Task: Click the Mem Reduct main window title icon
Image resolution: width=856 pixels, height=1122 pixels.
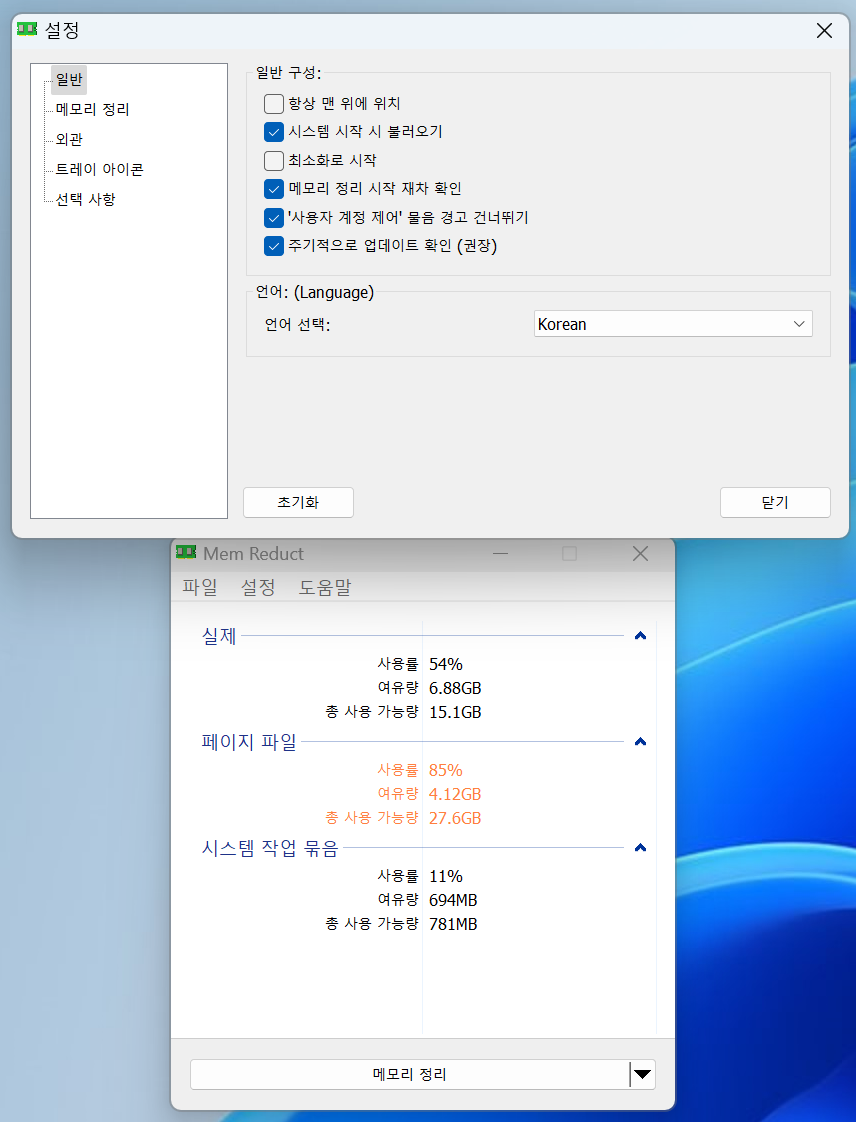Action: tap(186, 552)
